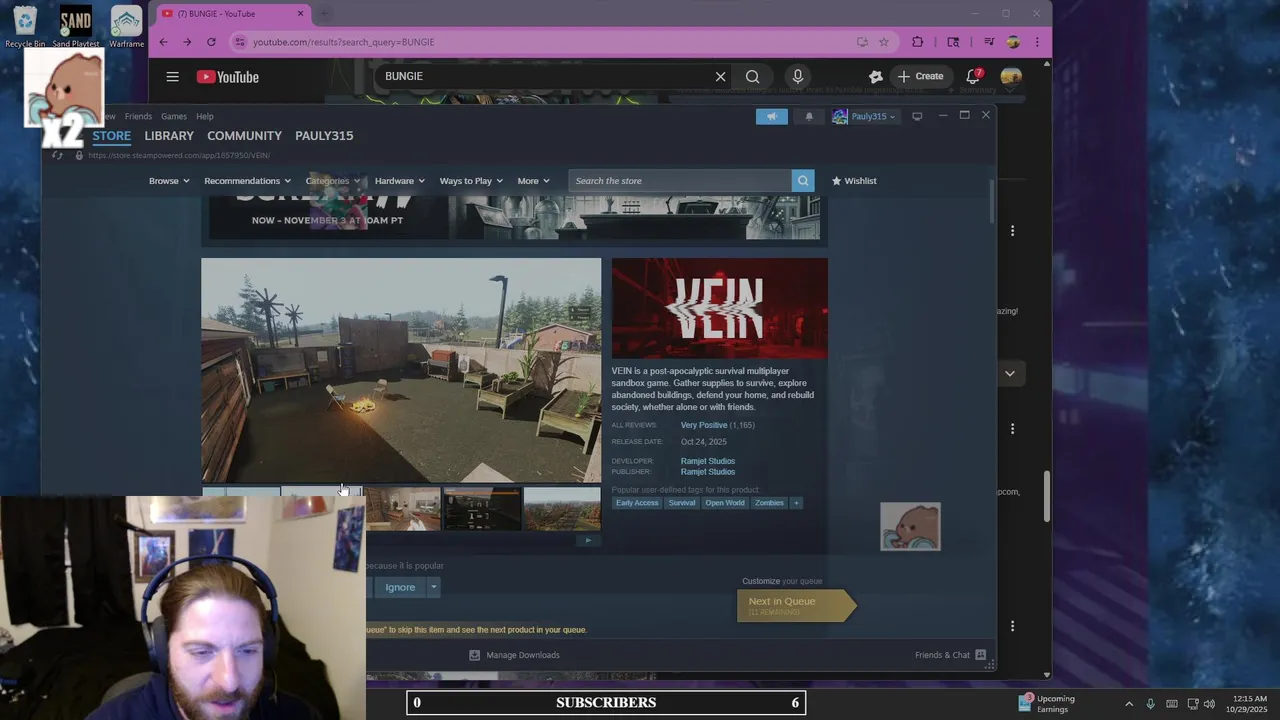Open the Customize your queue link
The height and width of the screenshot is (720, 1280).
[782, 581]
